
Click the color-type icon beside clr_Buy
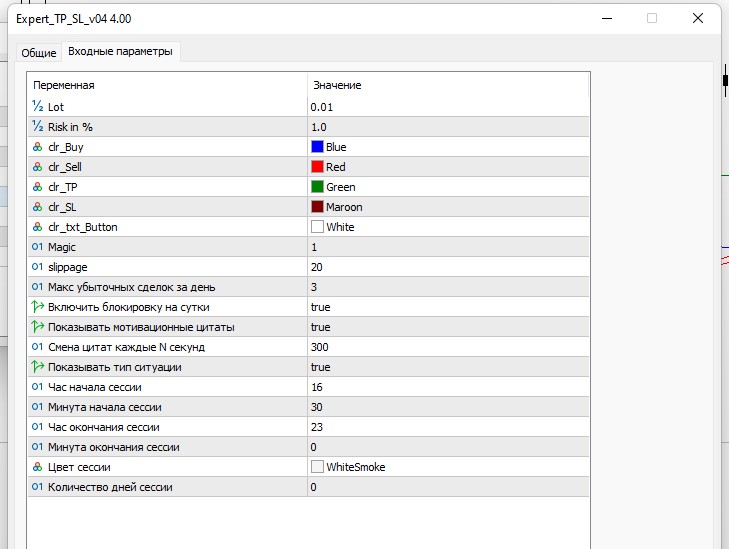pos(38,147)
